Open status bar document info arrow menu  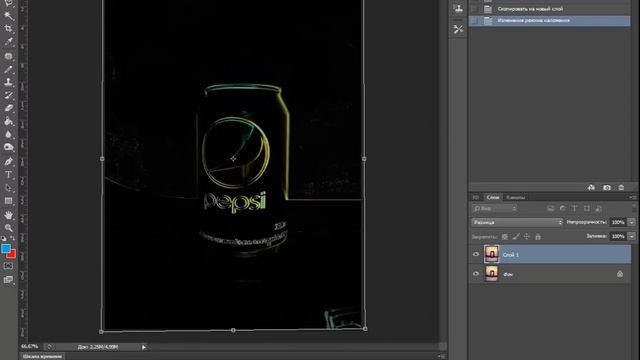[144, 347]
